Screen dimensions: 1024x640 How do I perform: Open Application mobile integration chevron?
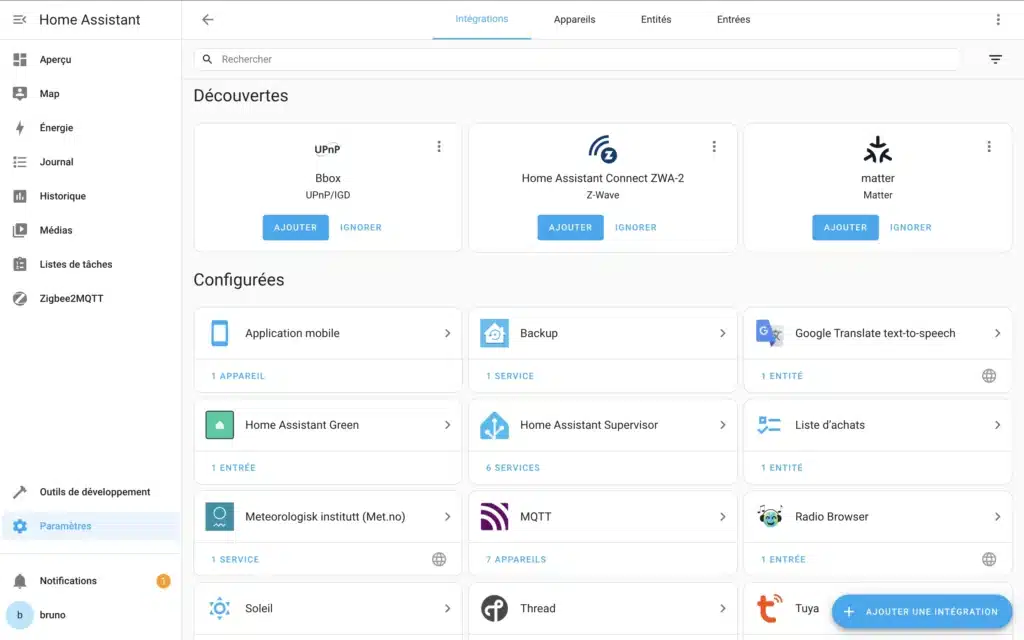coord(447,333)
